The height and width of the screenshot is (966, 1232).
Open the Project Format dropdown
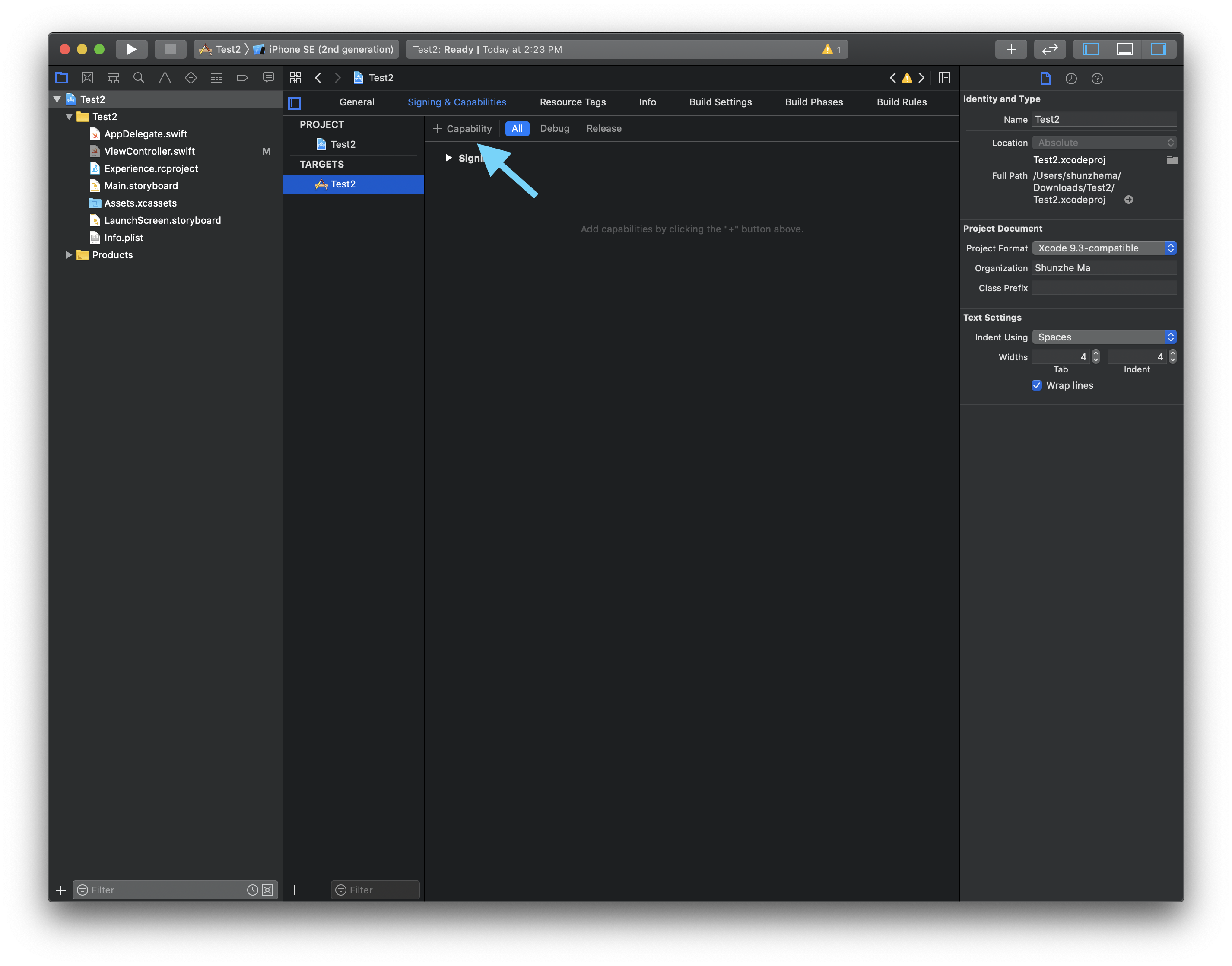coord(1104,248)
